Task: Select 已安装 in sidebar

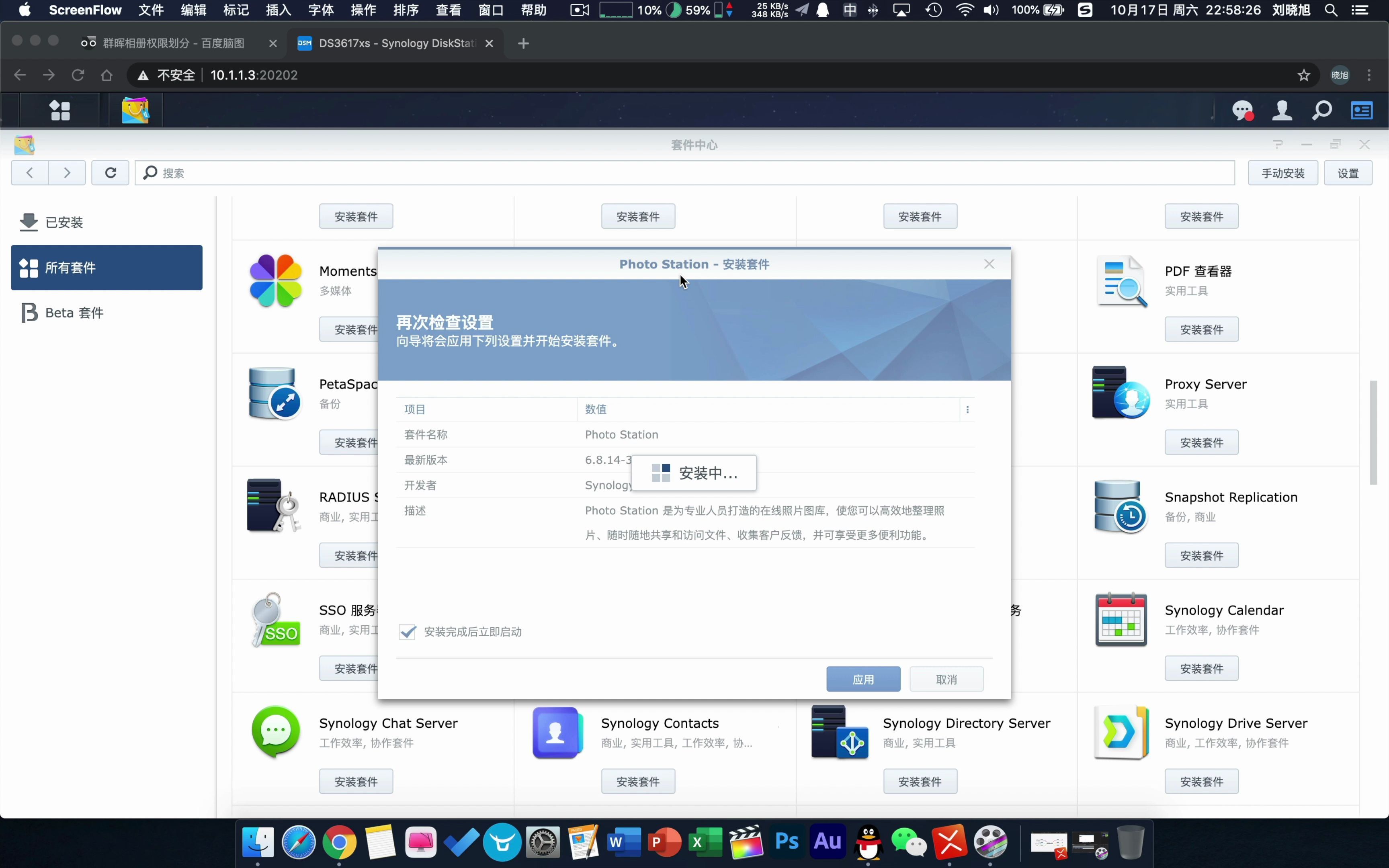Action: (x=107, y=222)
